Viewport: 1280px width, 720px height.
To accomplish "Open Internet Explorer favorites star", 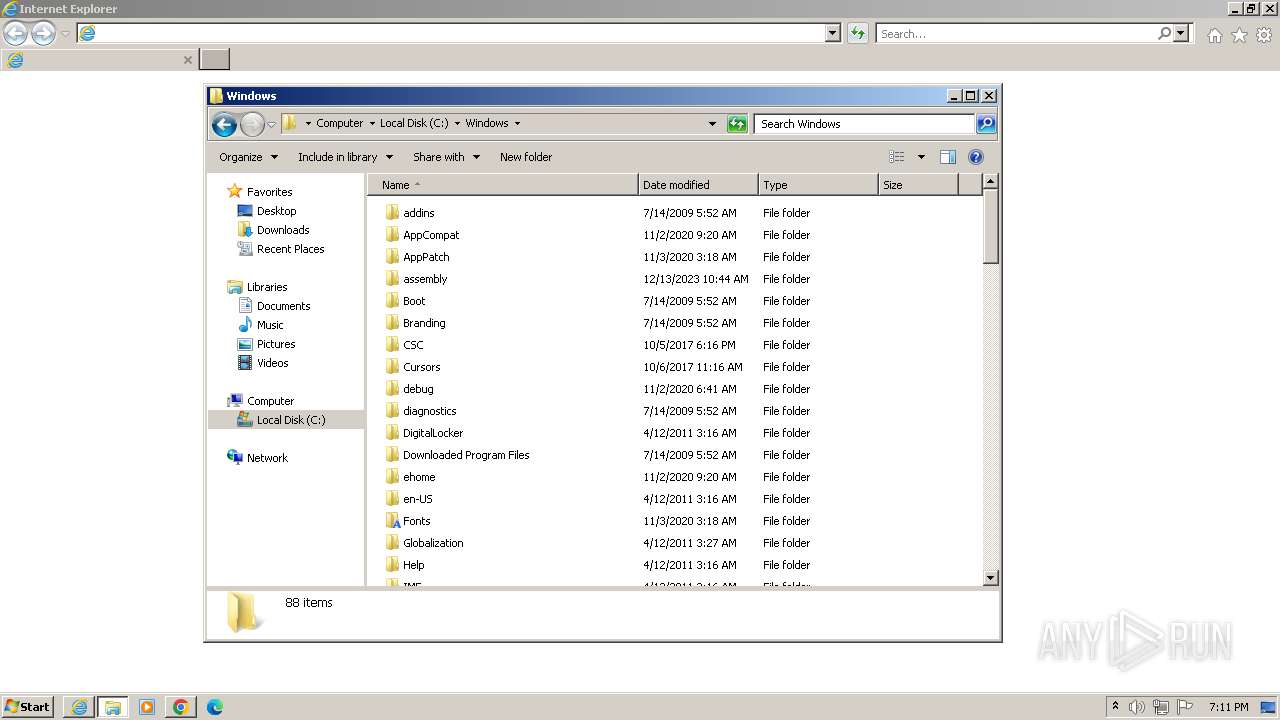I will point(1239,35).
